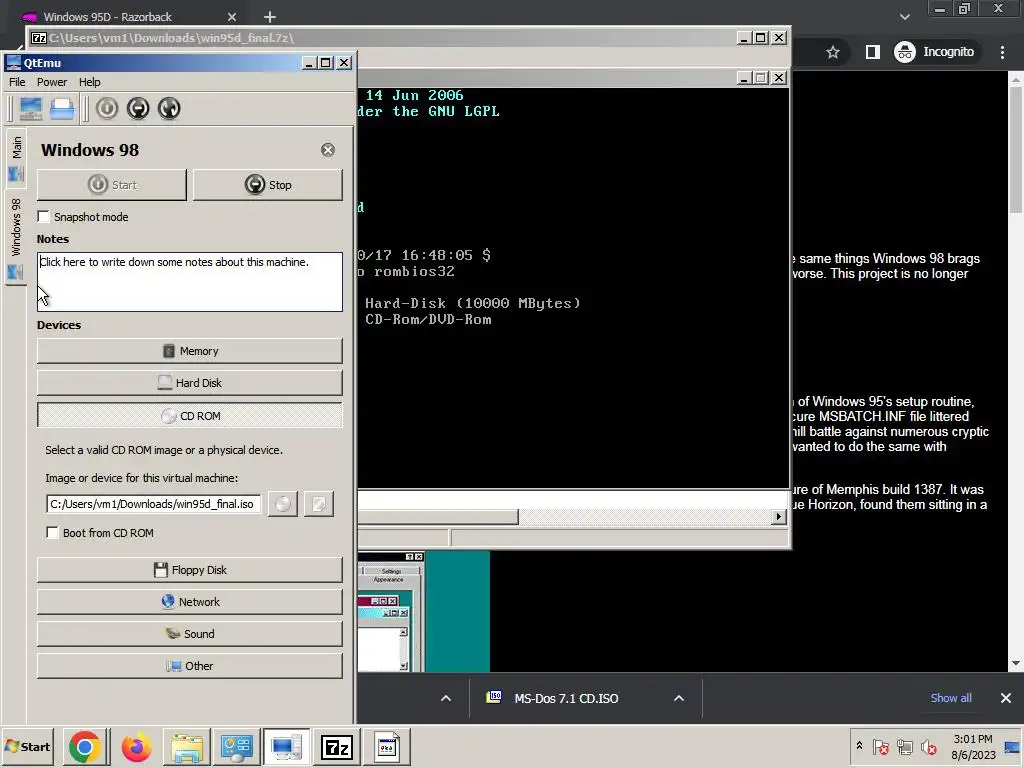This screenshot has width=1024, height=768.
Task: Click the restart machine toolbar icon
Action: 169,108
